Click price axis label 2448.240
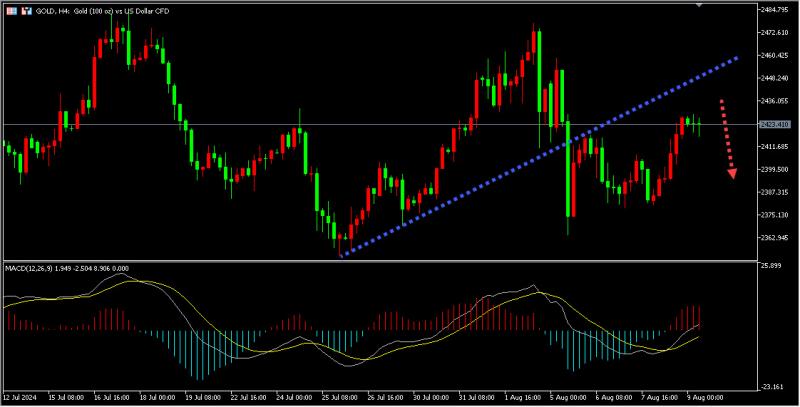 774,78
